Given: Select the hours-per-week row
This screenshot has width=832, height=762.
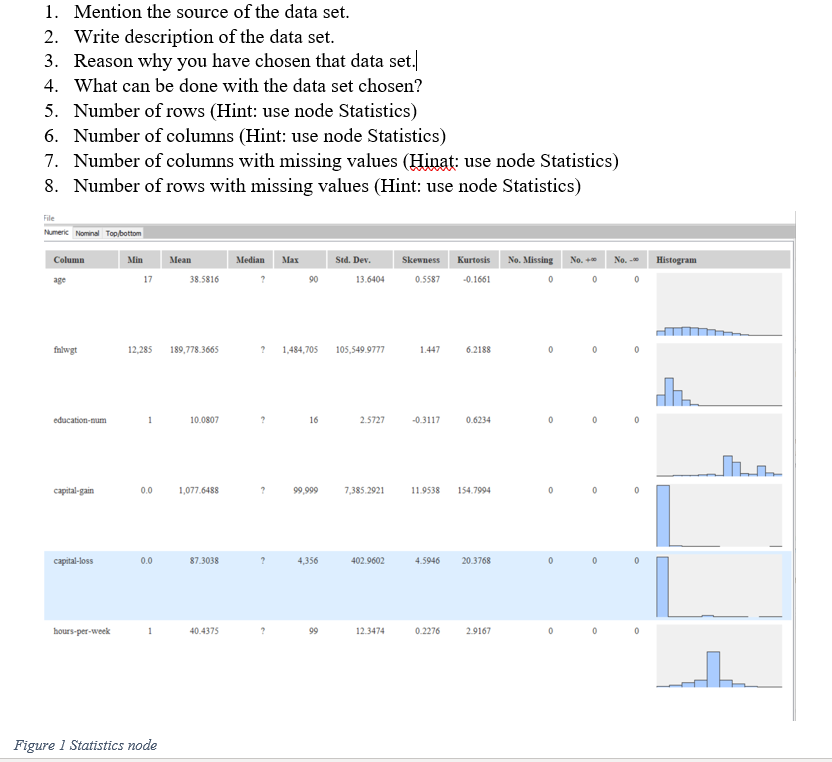Looking at the screenshot, I should click(200, 631).
